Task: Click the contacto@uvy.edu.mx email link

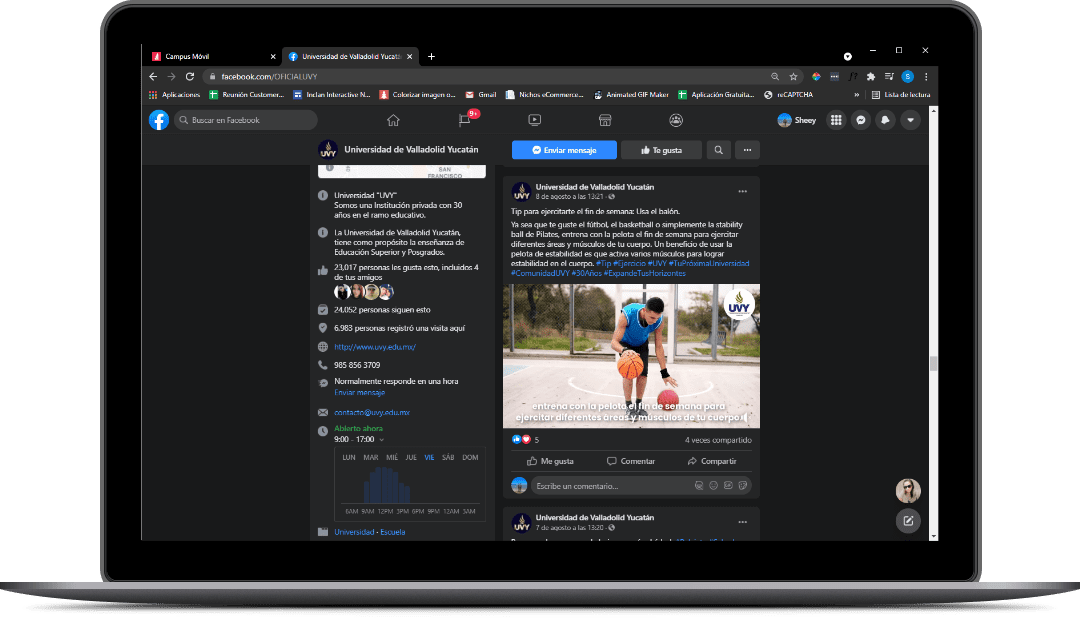Action: pyautogui.click(x=372, y=412)
